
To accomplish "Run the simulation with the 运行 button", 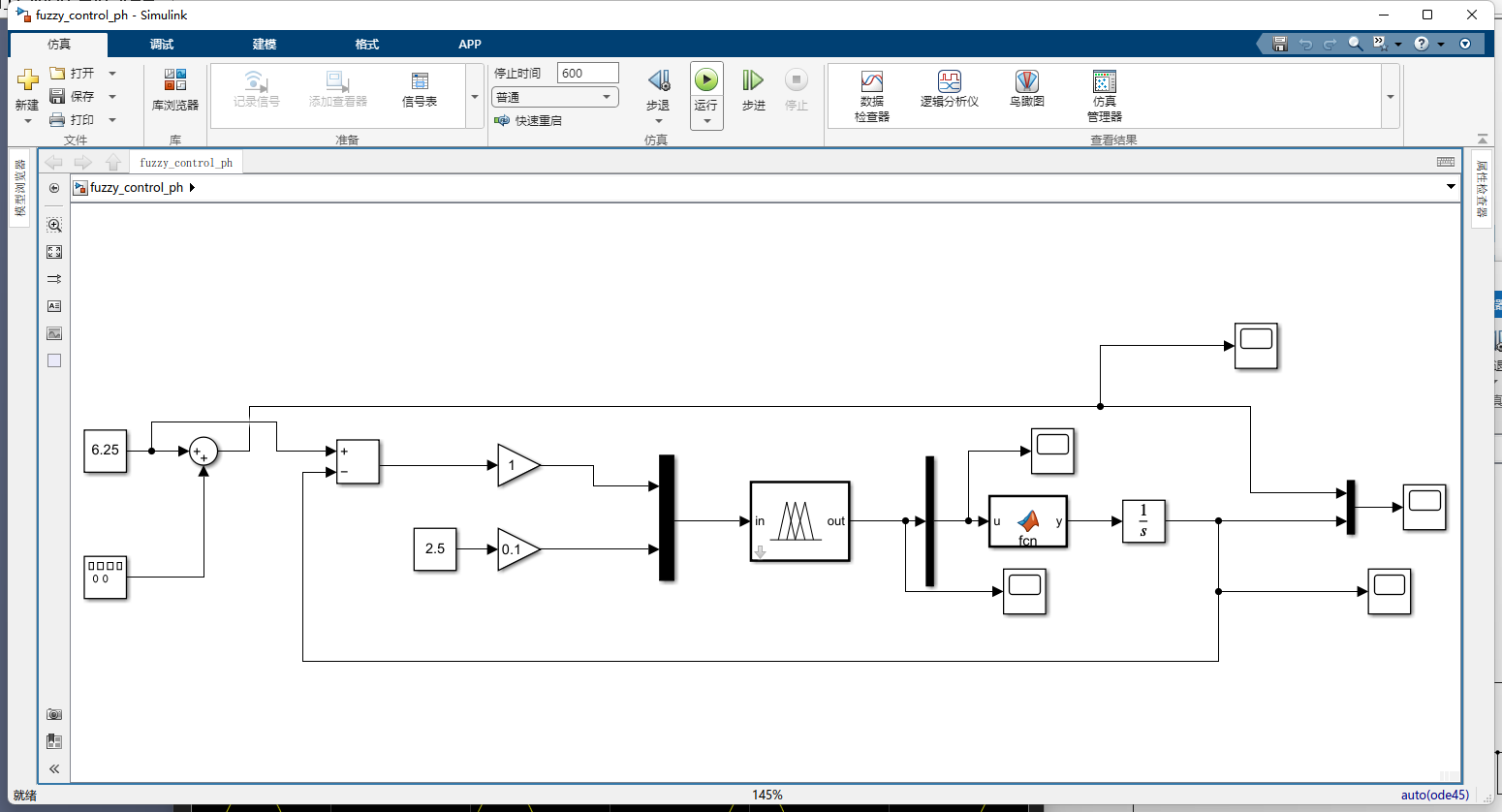I will 706,79.
